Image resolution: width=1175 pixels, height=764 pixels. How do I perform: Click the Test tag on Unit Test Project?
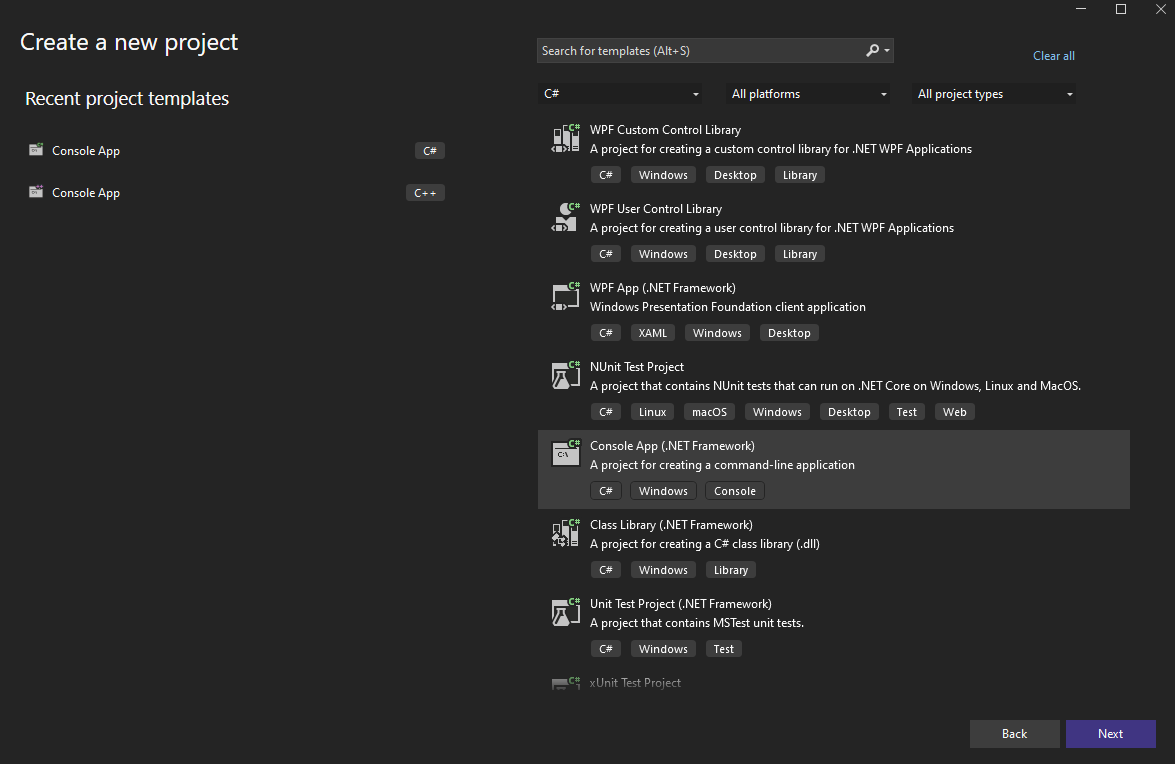(x=724, y=649)
